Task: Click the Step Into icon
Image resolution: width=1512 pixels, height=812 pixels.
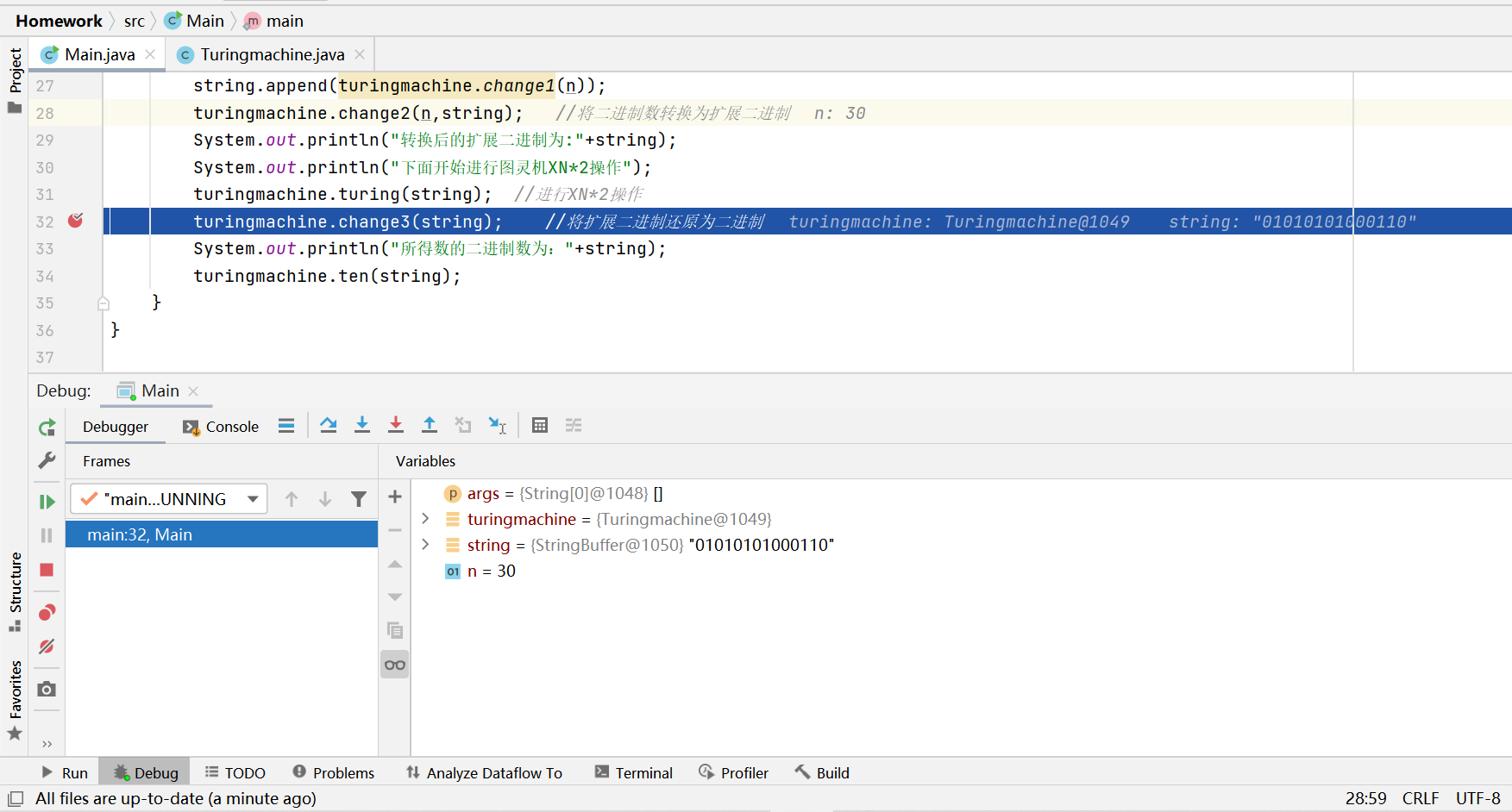Action: click(x=362, y=425)
